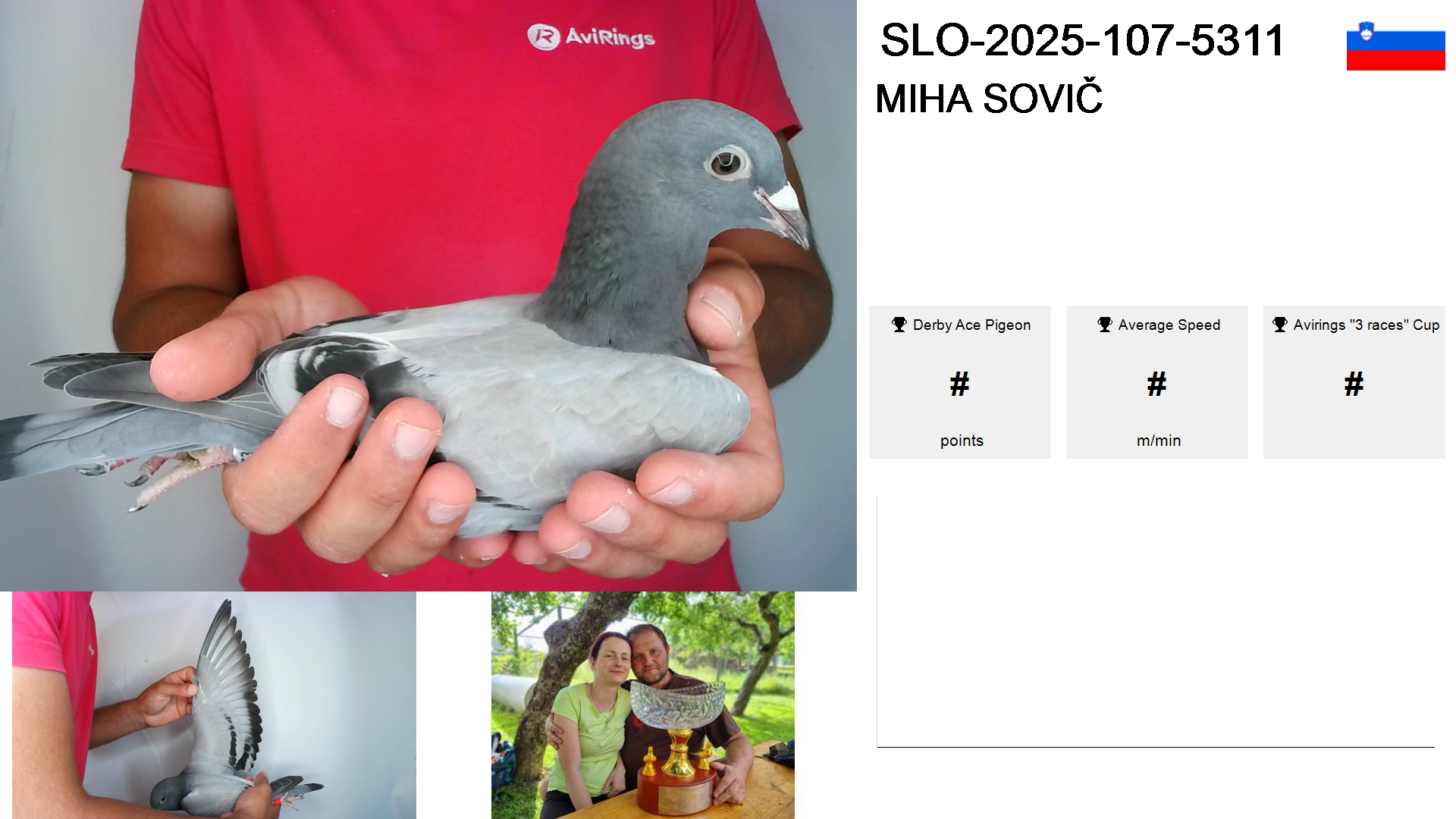Click the Avirings 3 races Cup trophy icon
Viewport: 1456px width, 819px height.
(x=1280, y=325)
